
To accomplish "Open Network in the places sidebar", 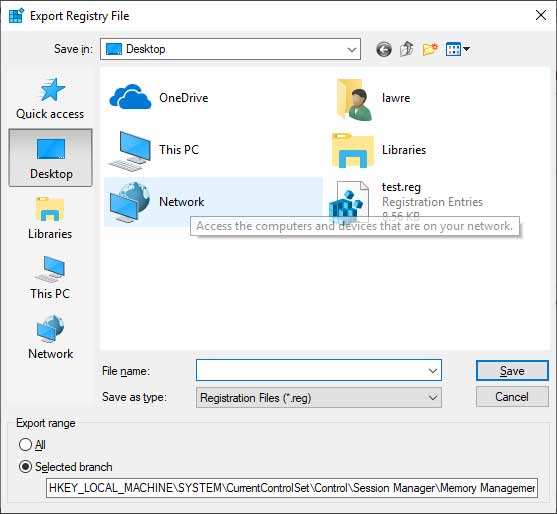I will click(x=50, y=337).
